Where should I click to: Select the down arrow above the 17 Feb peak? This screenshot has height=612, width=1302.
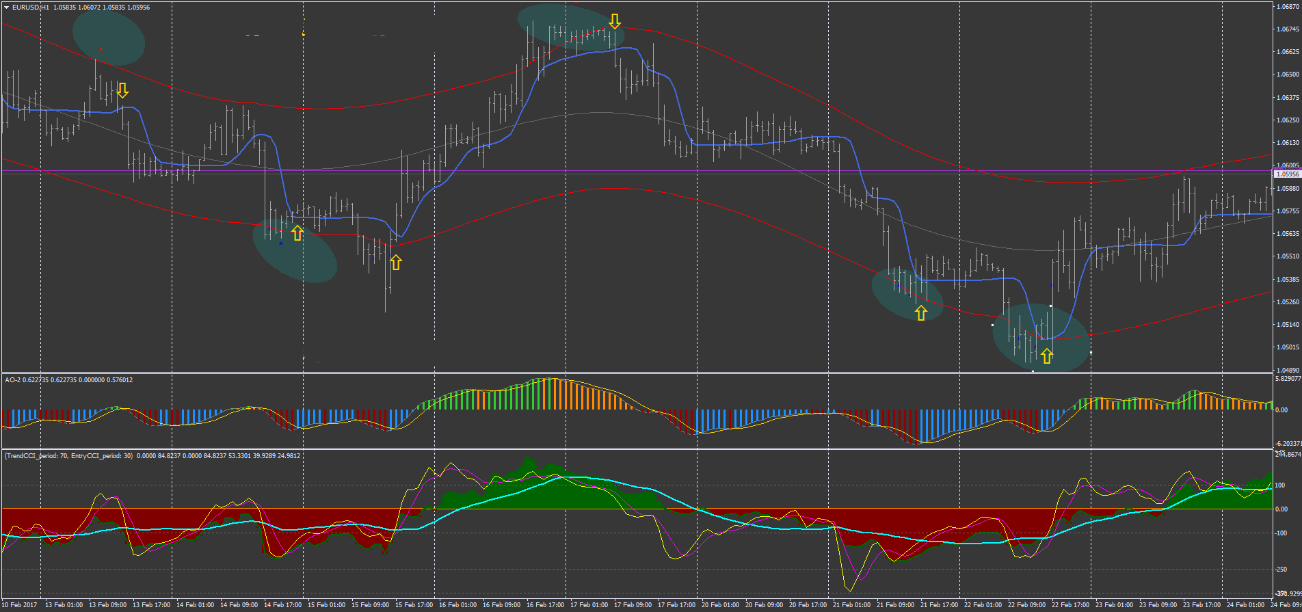[615, 20]
